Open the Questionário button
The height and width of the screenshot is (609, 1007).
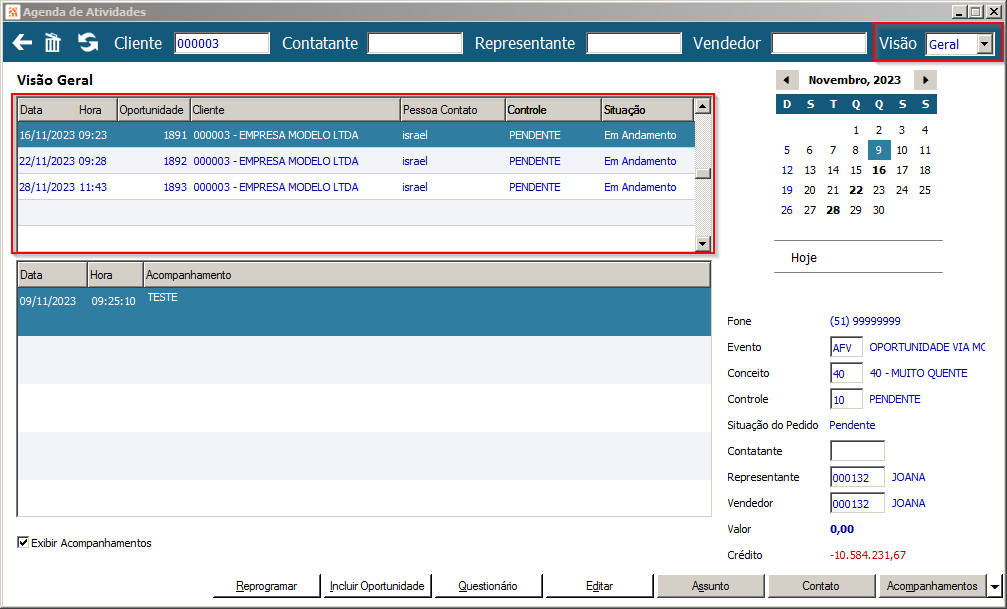(487, 586)
